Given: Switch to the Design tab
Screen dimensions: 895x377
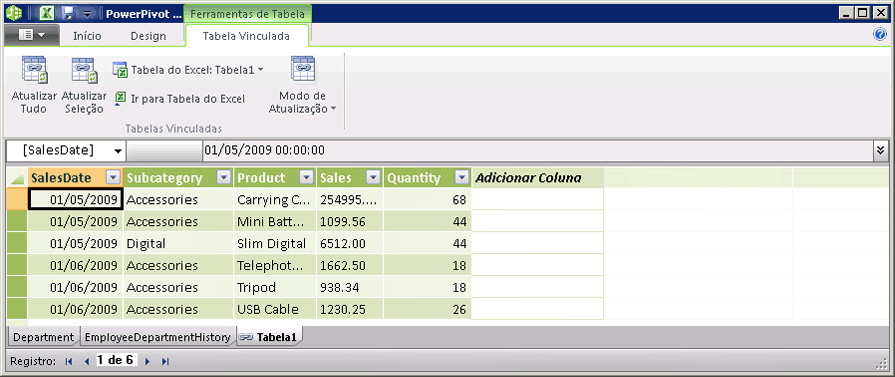Looking at the screenshot, I should (148, 36).
